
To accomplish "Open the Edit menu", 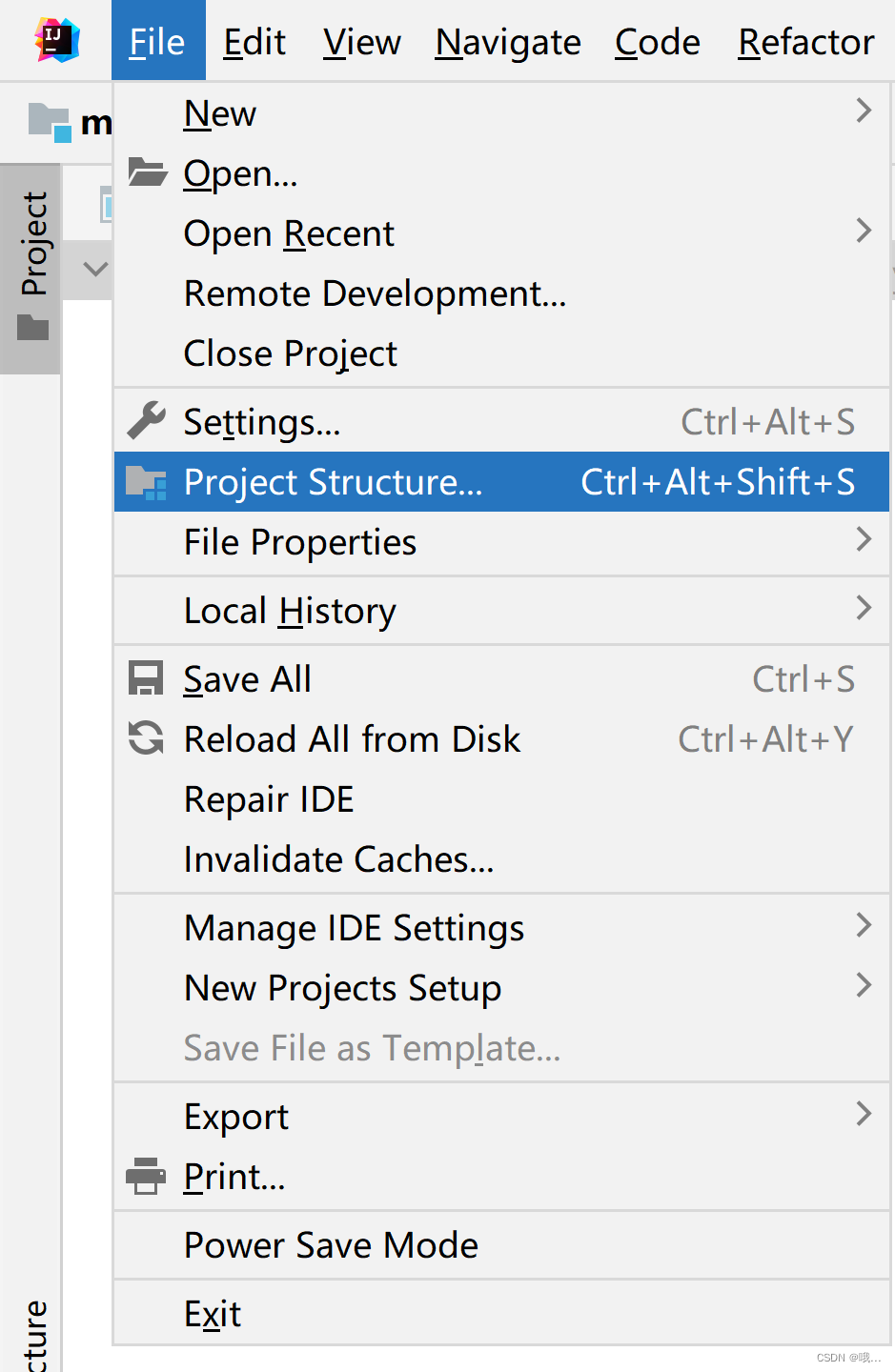I will (x=254, y=42).
